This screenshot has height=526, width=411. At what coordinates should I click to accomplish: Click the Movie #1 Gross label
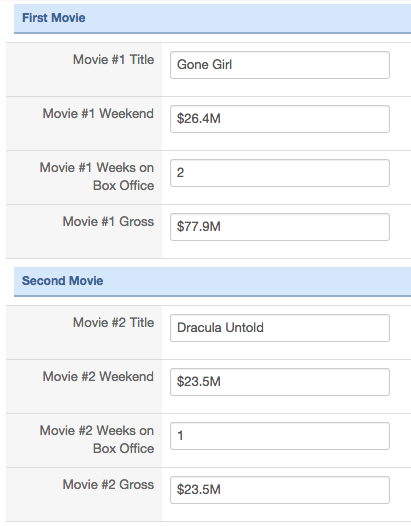click(x=108, y=222)
